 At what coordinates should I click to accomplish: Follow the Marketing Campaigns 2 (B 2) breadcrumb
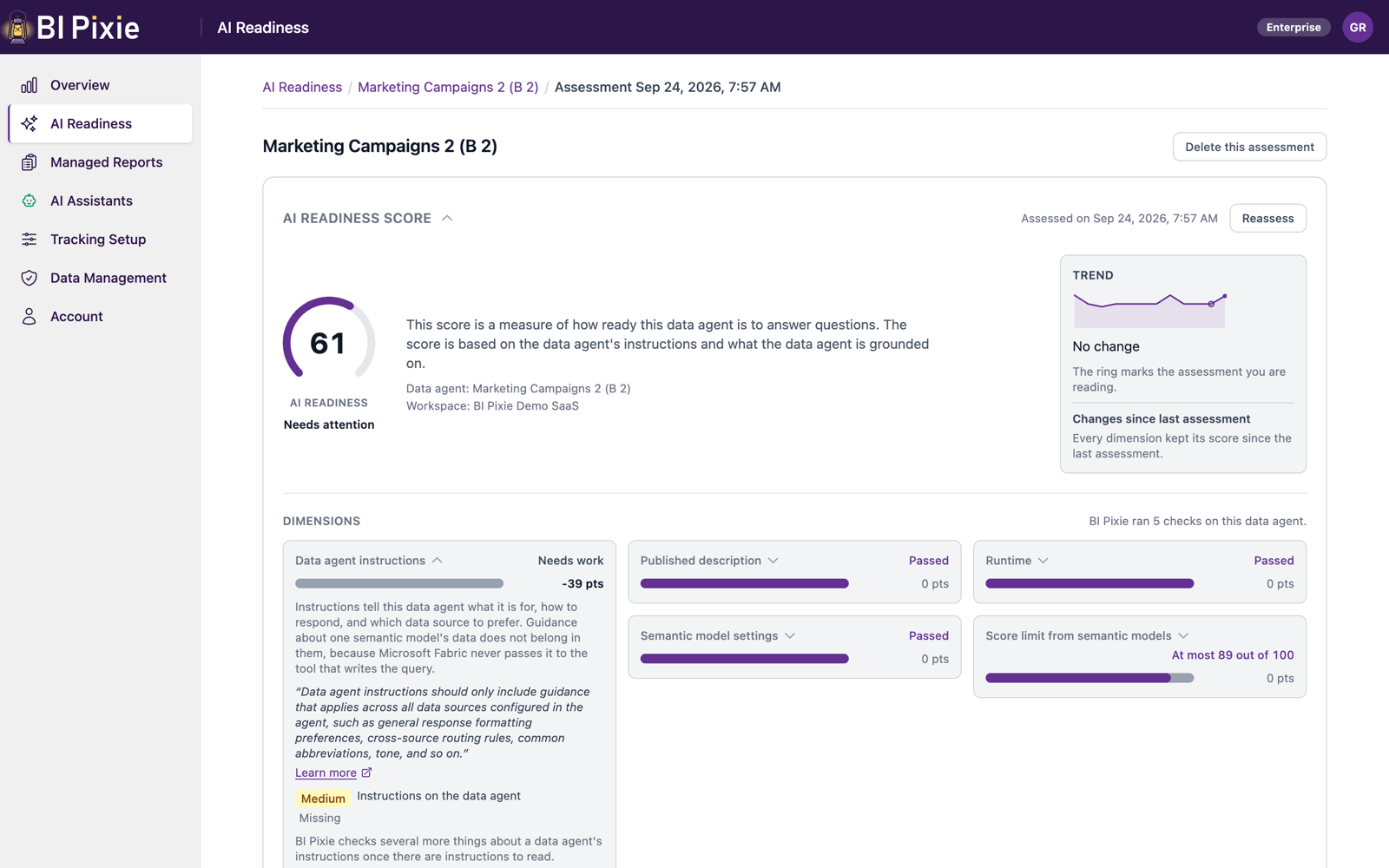[448, 87]
